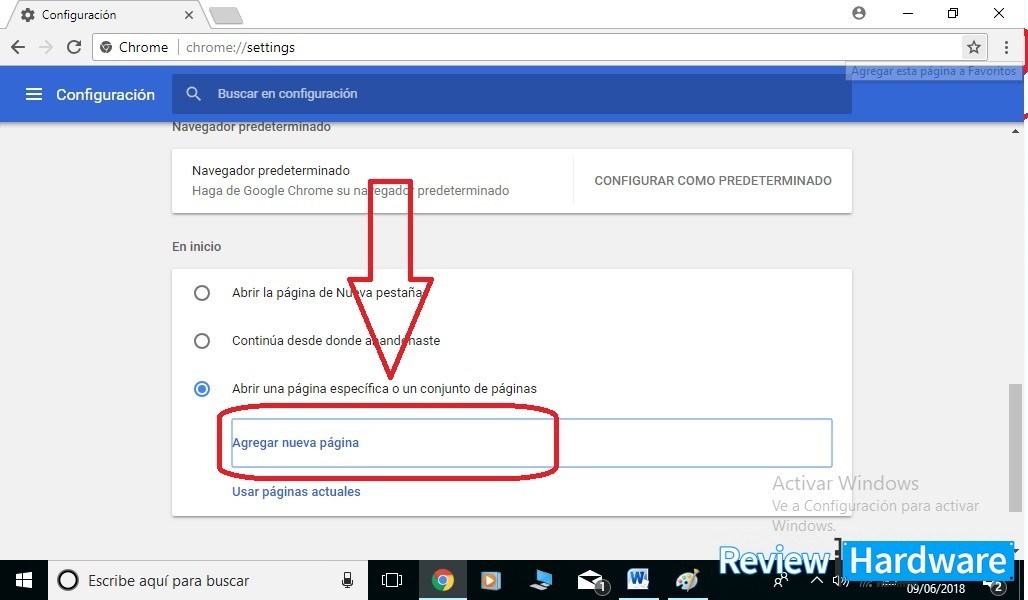The width and height of the screenshot is (1028, 600).
Task: Click Usar páginas actuales link
Action: point(296,492)
